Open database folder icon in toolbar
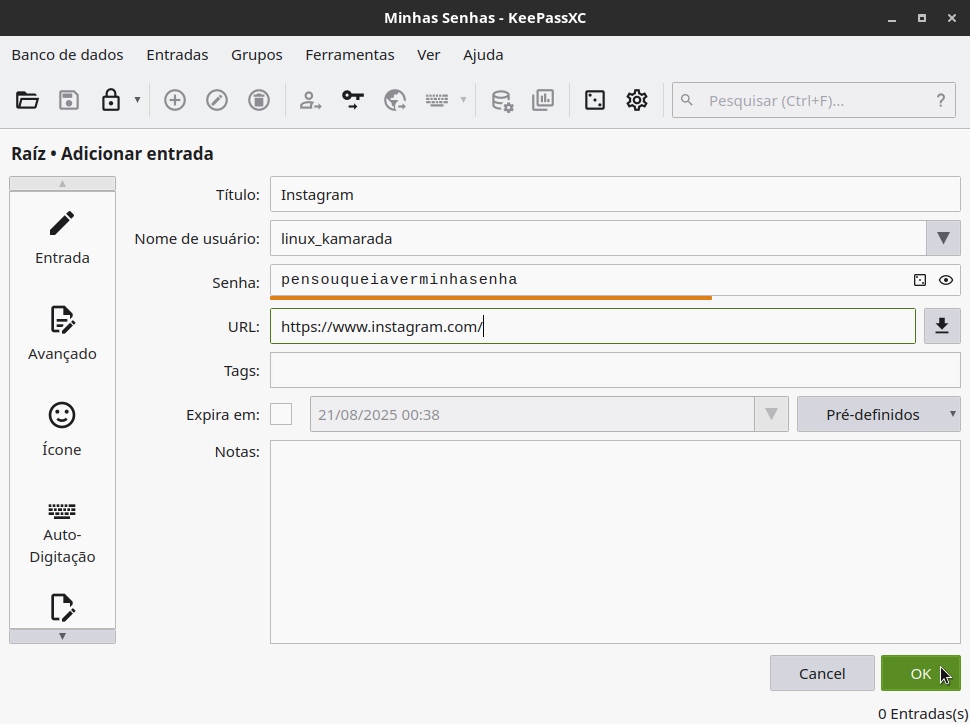970x724 pixels. coord(27,100)
